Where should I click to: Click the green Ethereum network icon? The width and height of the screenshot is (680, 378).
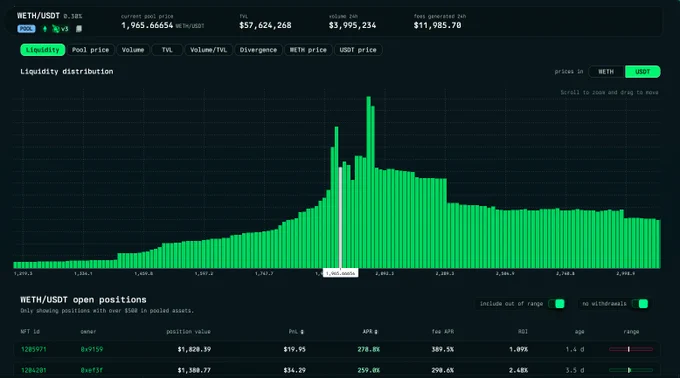point(45,29)
